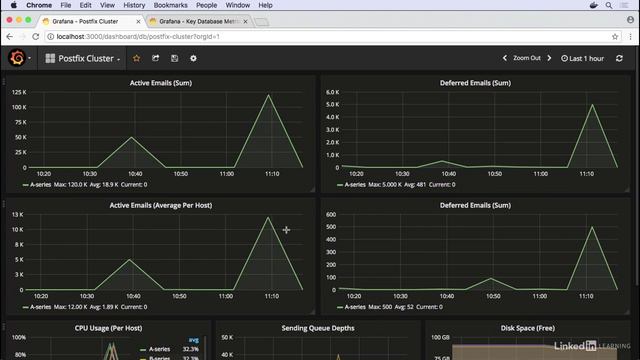Viewport: 640px width, 360px height.
Task: Click 'Avg: 1.89 K' legend value
Action: [104, 307]
